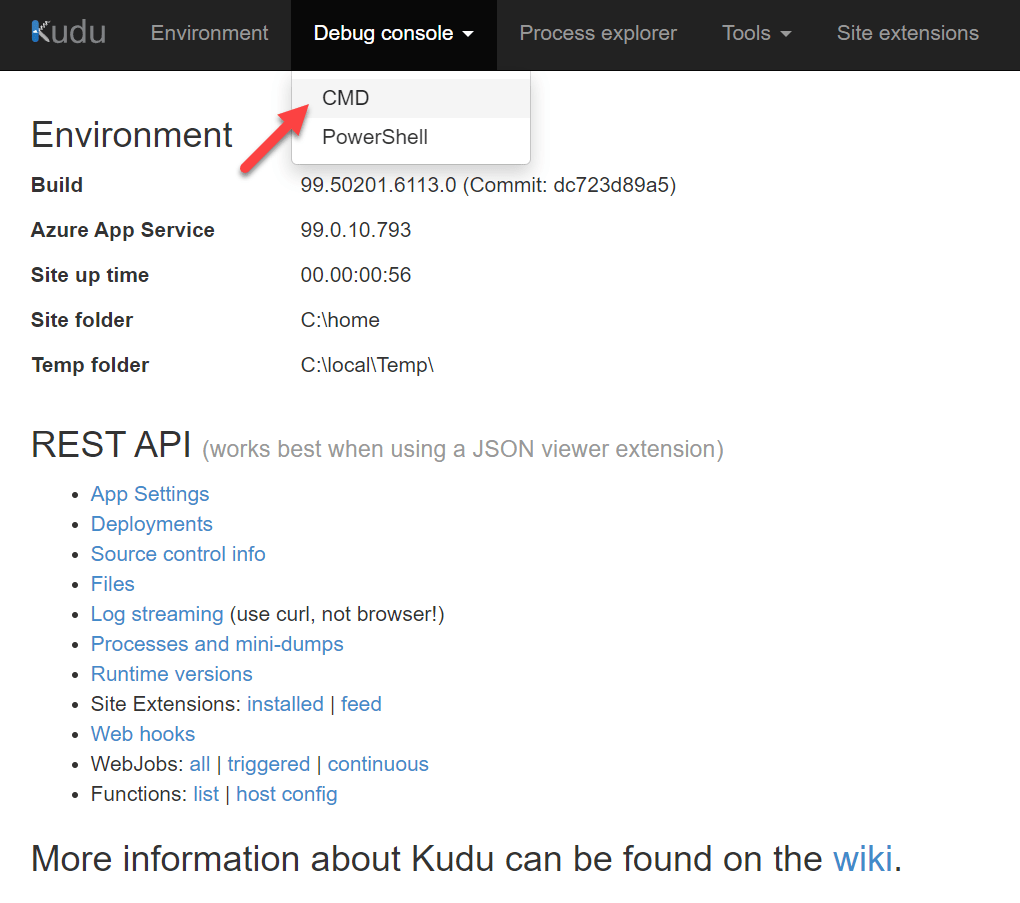This screenshot has height=903, width=1020.
Task: Expand the Tools dropdown menu
Action: click(756, 33)
